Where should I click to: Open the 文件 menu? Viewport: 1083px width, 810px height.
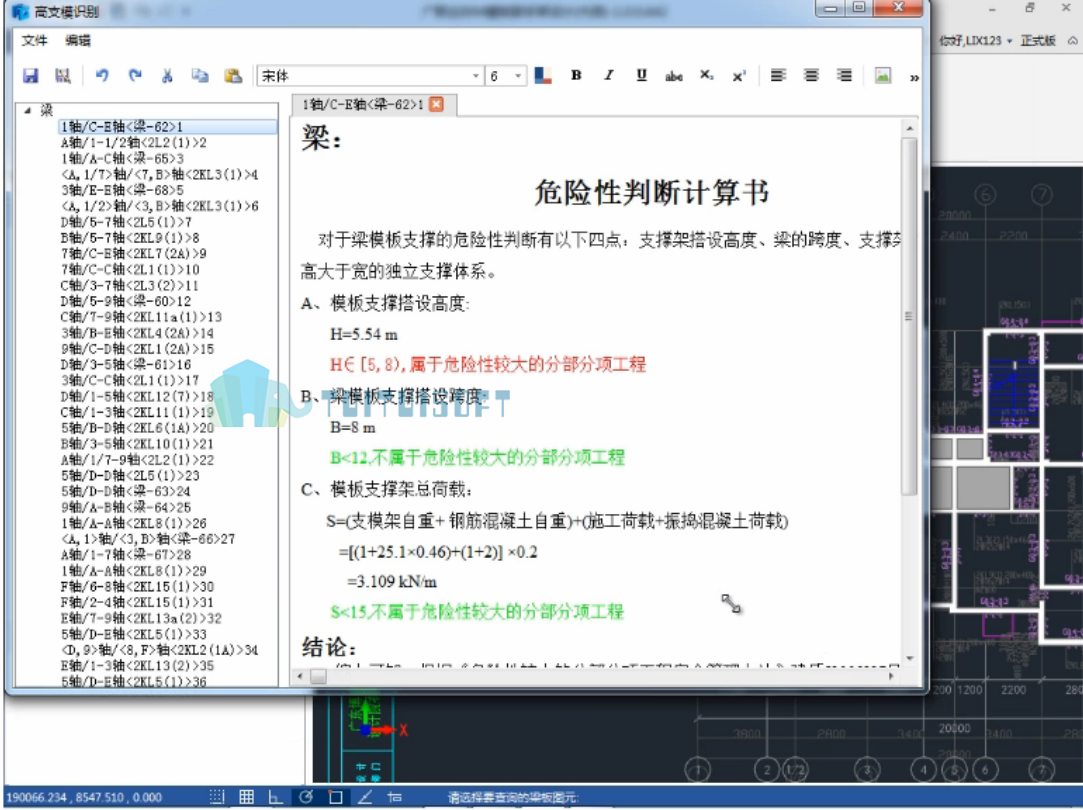coord(34,40)
